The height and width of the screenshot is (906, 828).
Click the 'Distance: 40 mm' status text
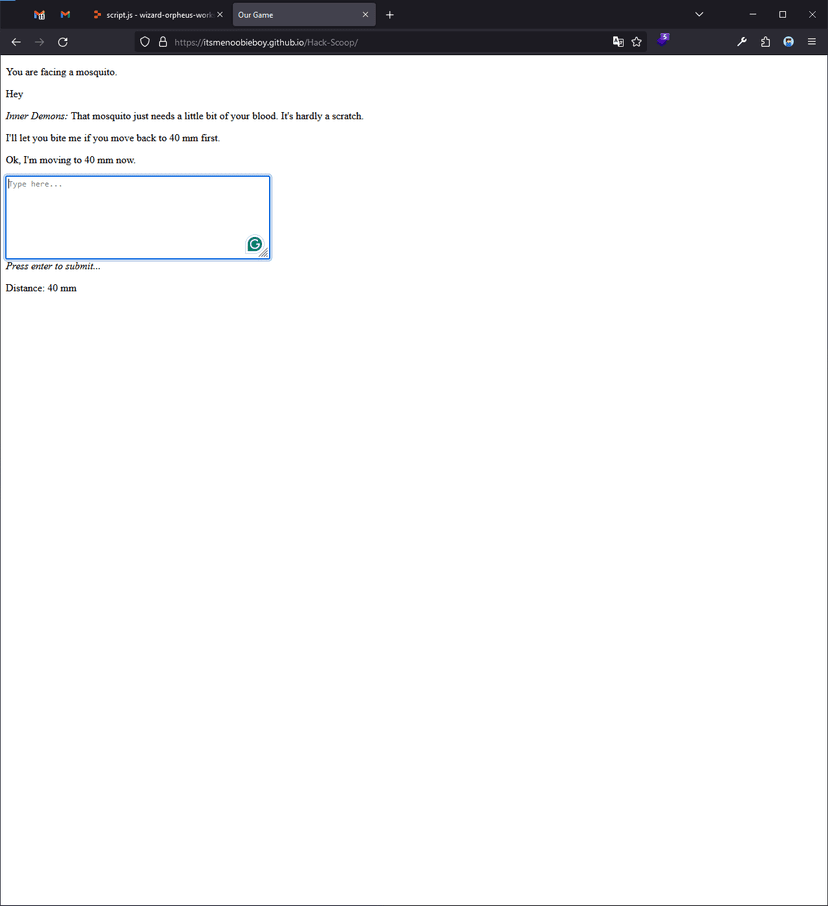(x=41, y=288)
